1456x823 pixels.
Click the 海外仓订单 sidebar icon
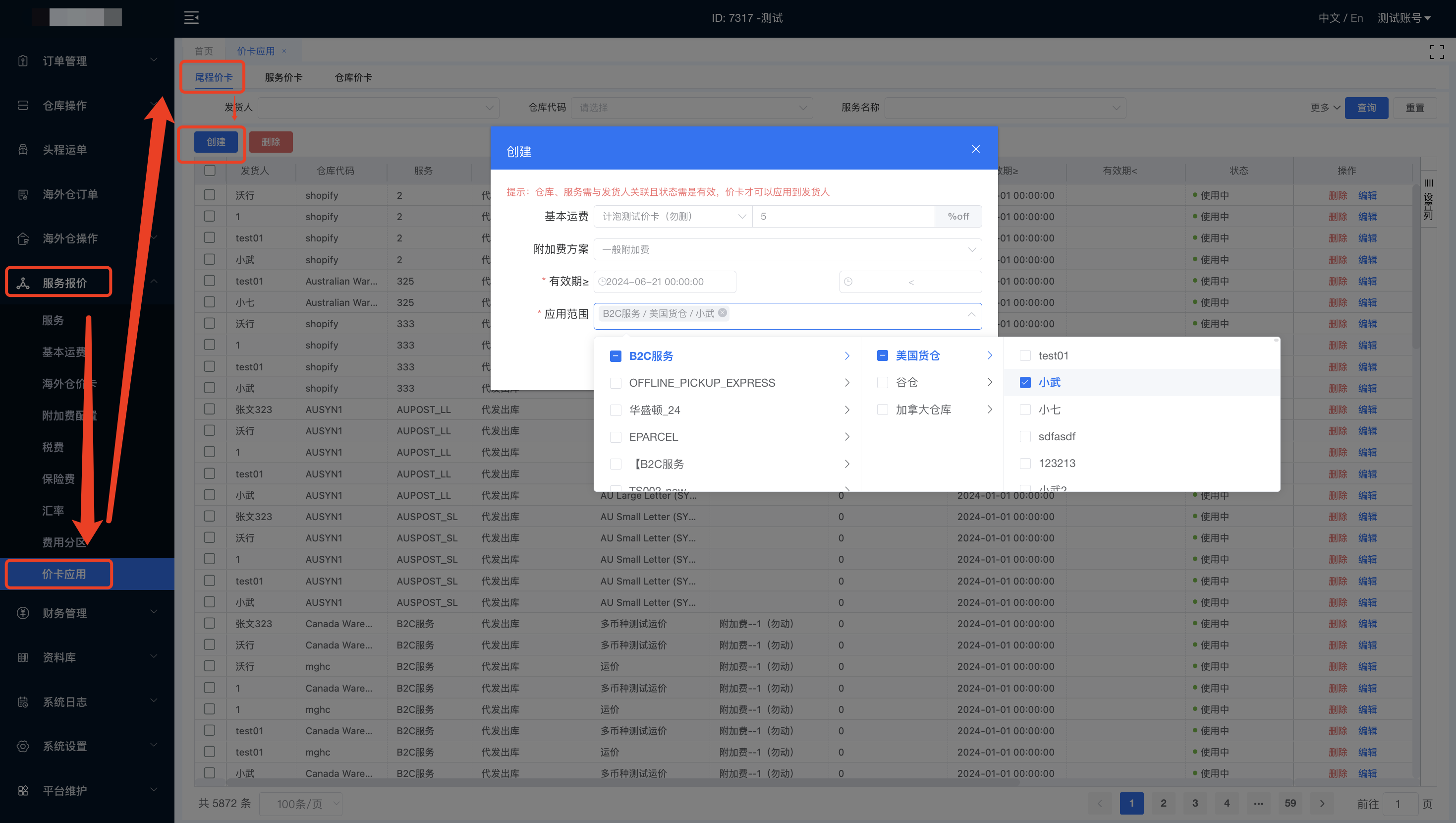point(23,194)
